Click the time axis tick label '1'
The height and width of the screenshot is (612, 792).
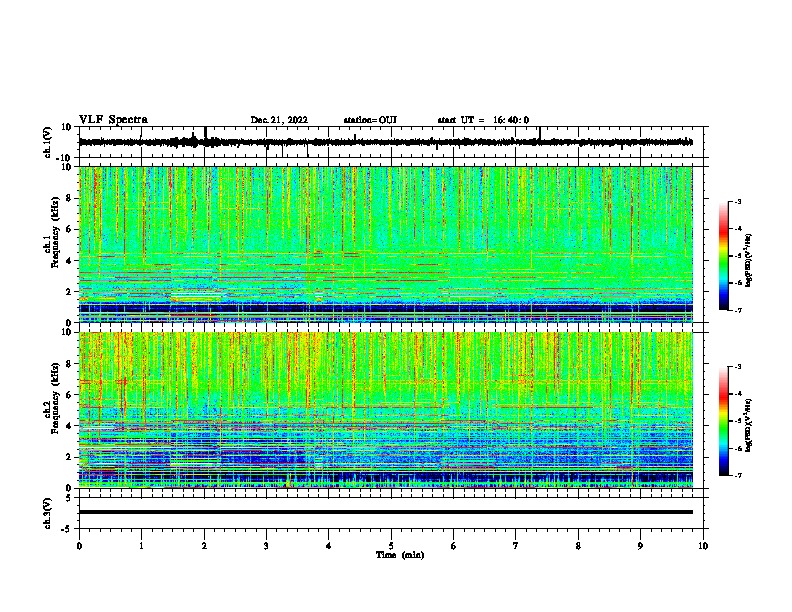pos(141,546)
